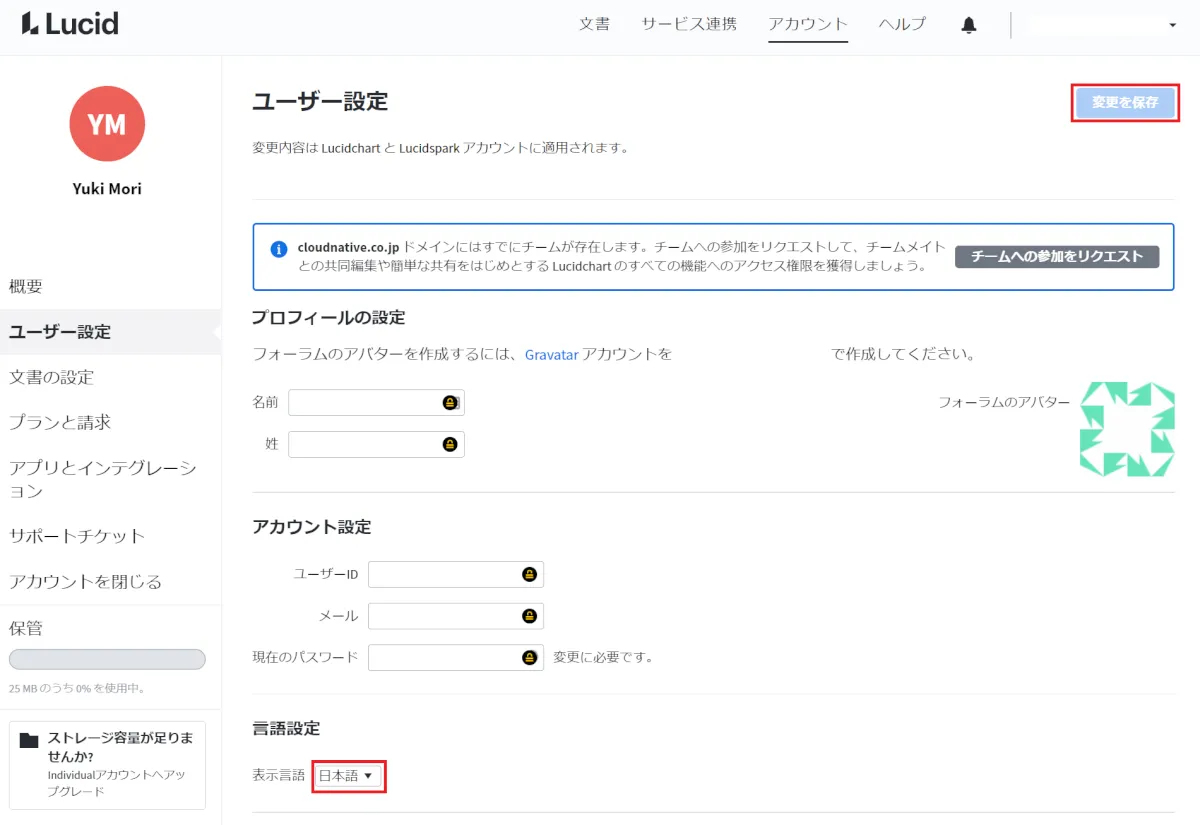Click the Lucid logo

70,24
